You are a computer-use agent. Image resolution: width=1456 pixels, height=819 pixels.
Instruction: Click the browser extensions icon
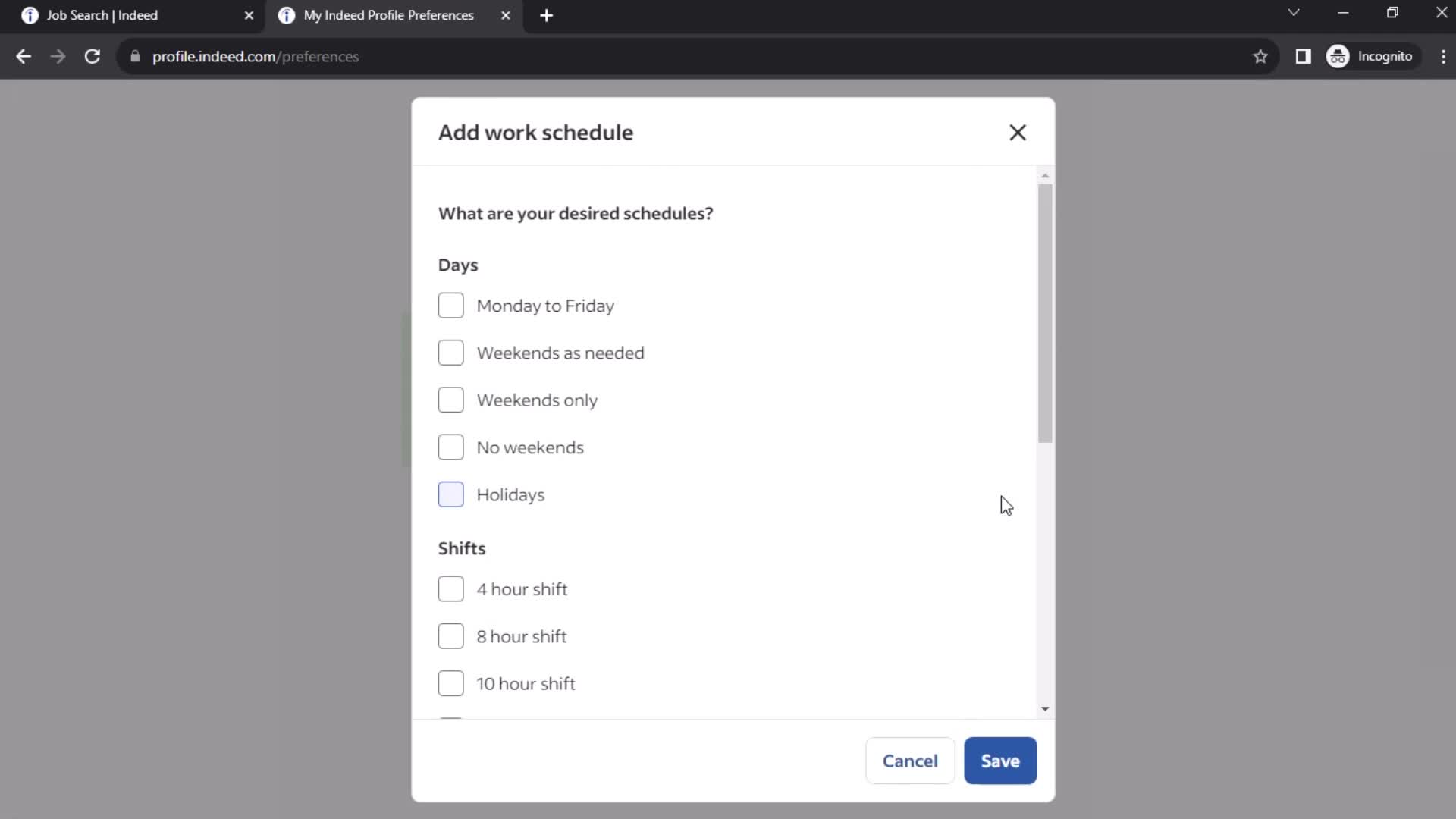coord(1302,56)
